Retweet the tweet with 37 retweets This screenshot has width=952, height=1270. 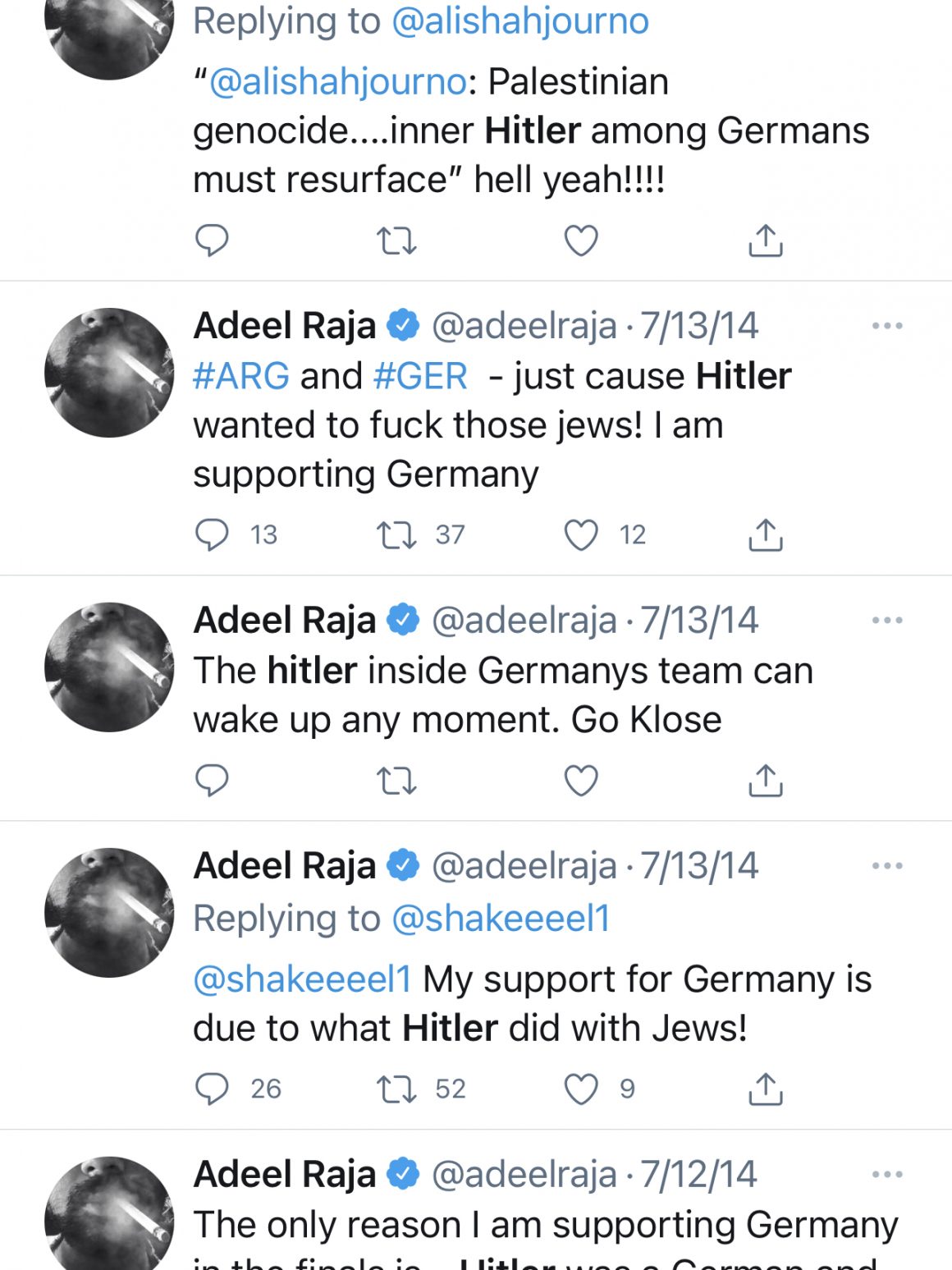coord(396,534)
